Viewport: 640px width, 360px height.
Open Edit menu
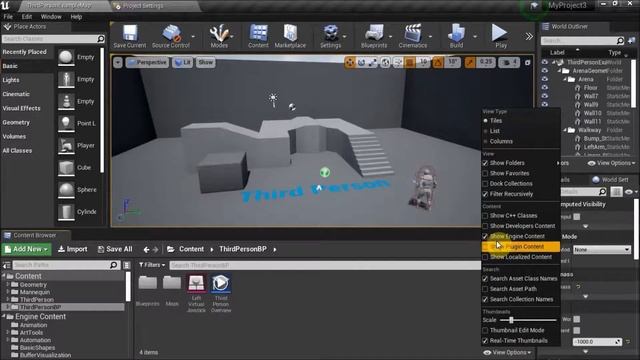coord(27,17)
